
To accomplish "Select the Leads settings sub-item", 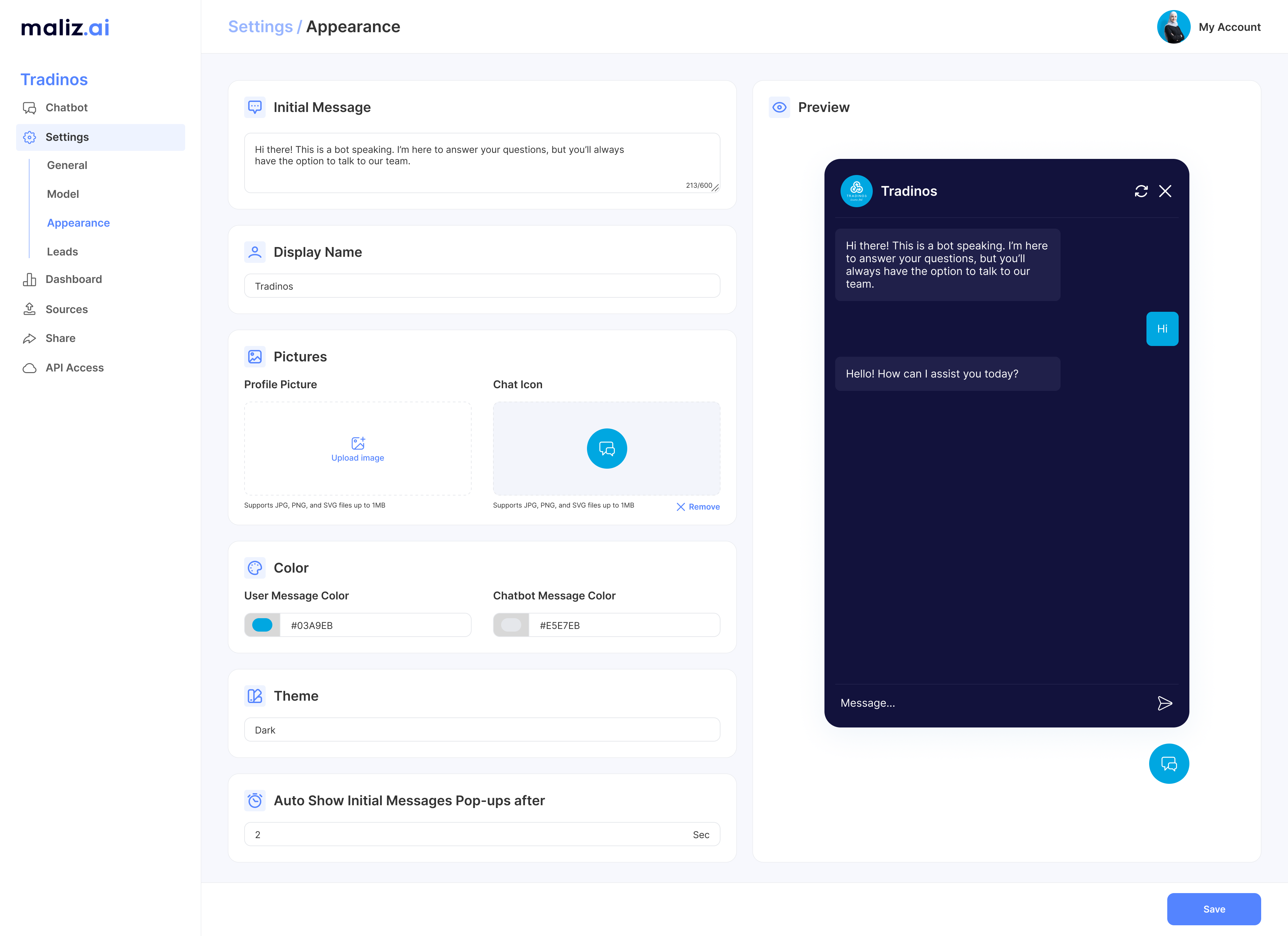I will pyautogui.click(x=62, y=251).
